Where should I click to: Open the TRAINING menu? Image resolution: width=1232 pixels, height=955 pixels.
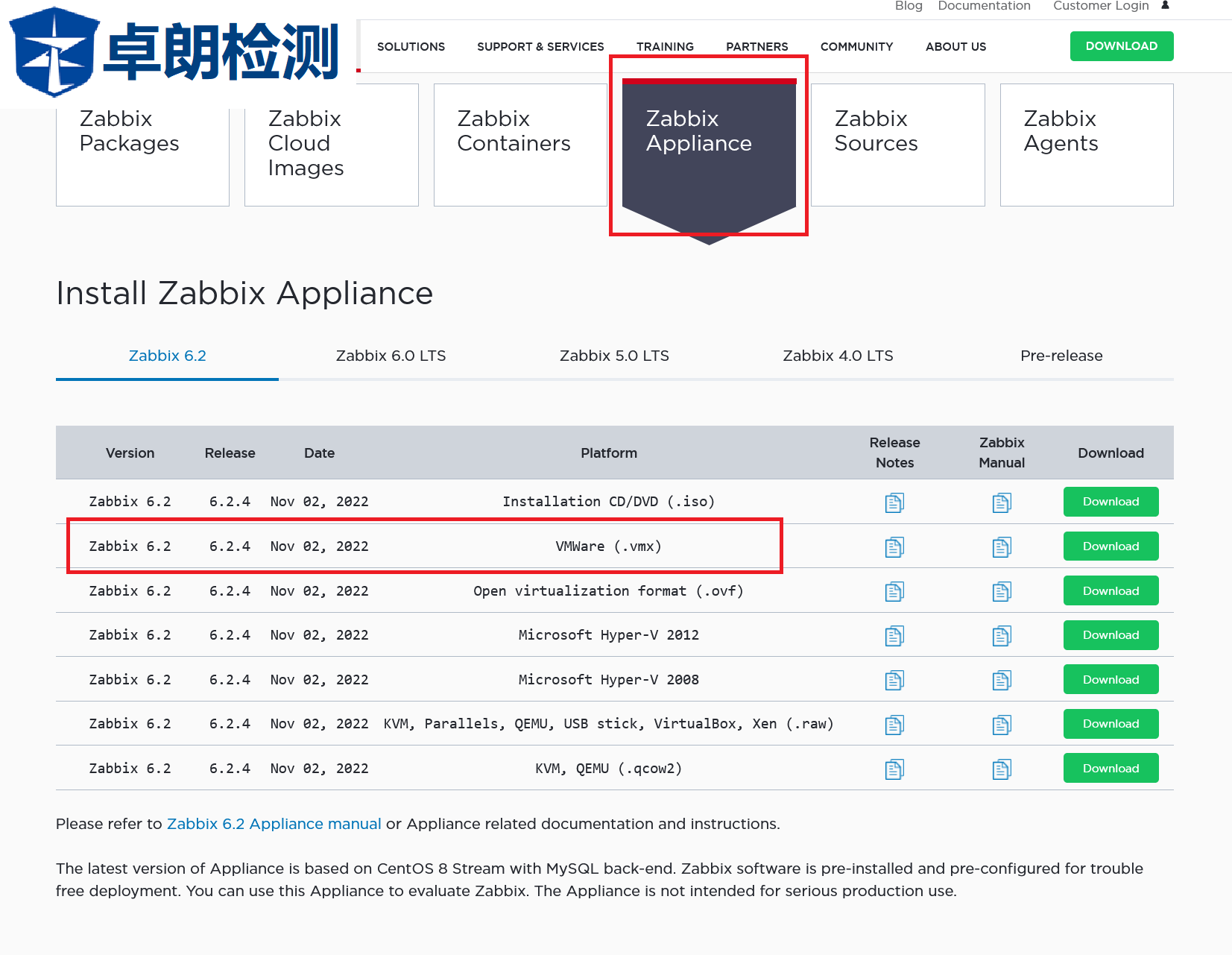[x=665, y=46]
